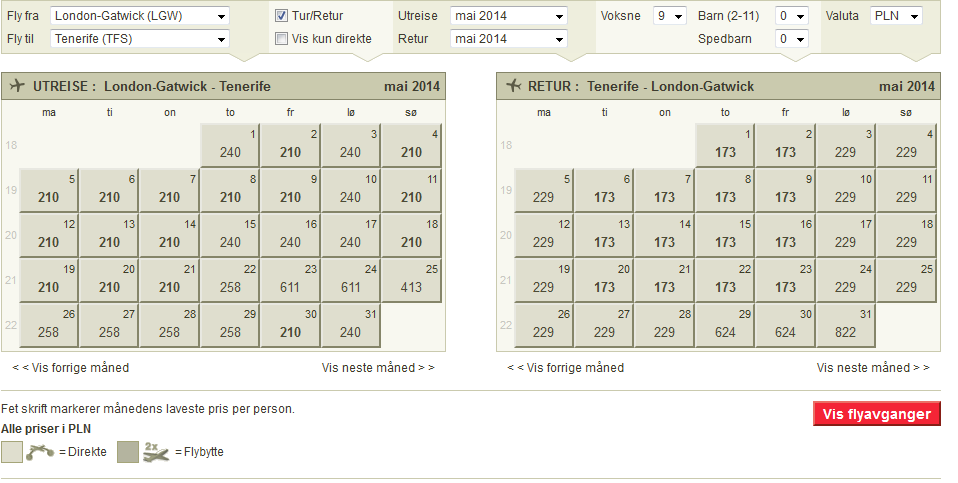Select outbound May 10 priced 240
Viewport: 958px width, 483px height.
pos(351,191)
